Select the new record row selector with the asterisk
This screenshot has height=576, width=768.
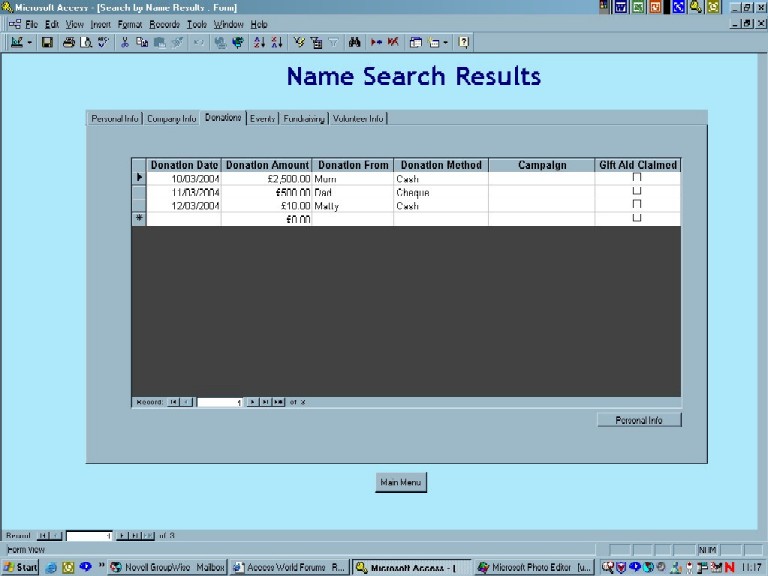click(139, 218)
